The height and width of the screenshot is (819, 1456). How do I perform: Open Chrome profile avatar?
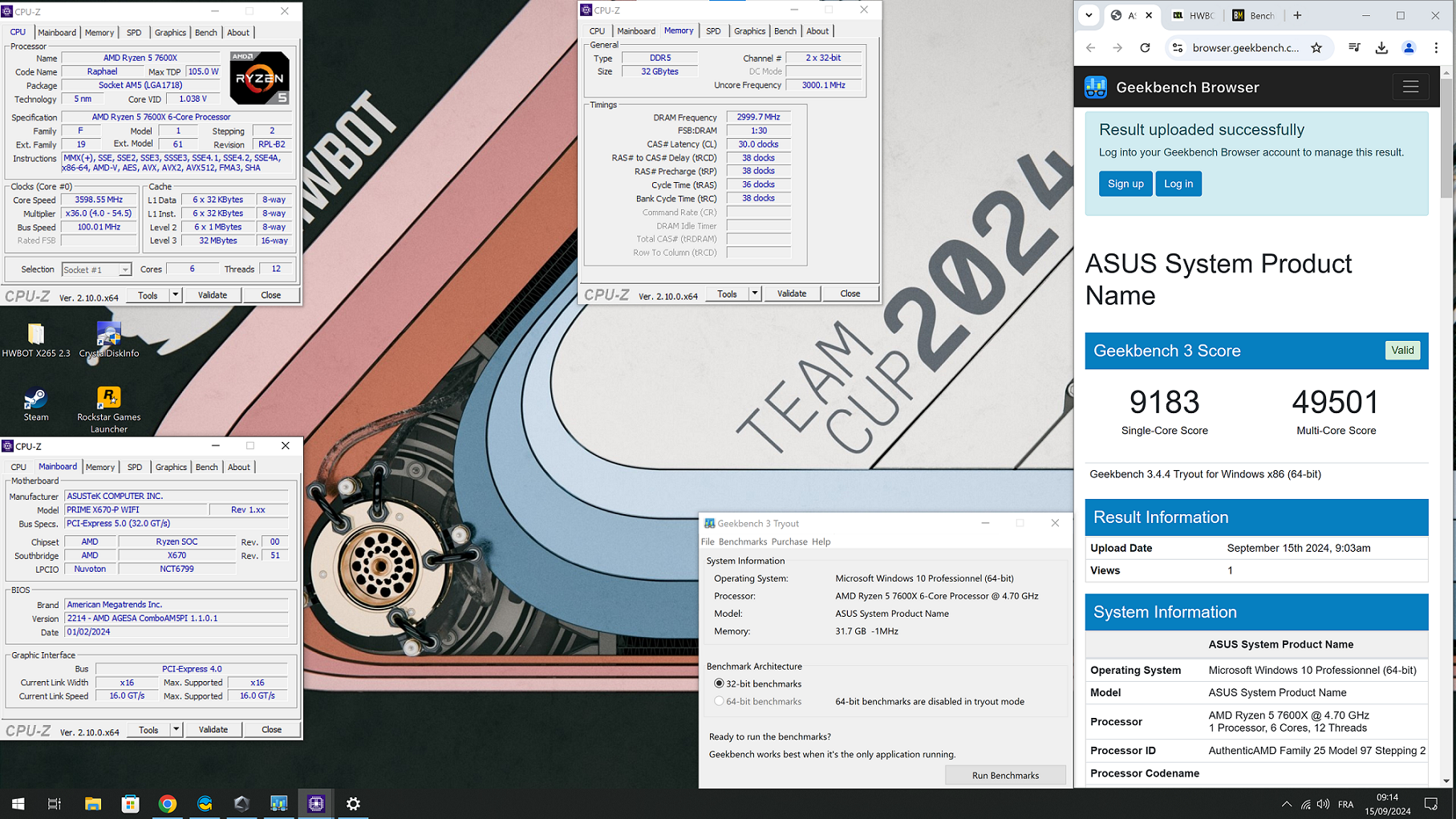tap(1409, 48)
